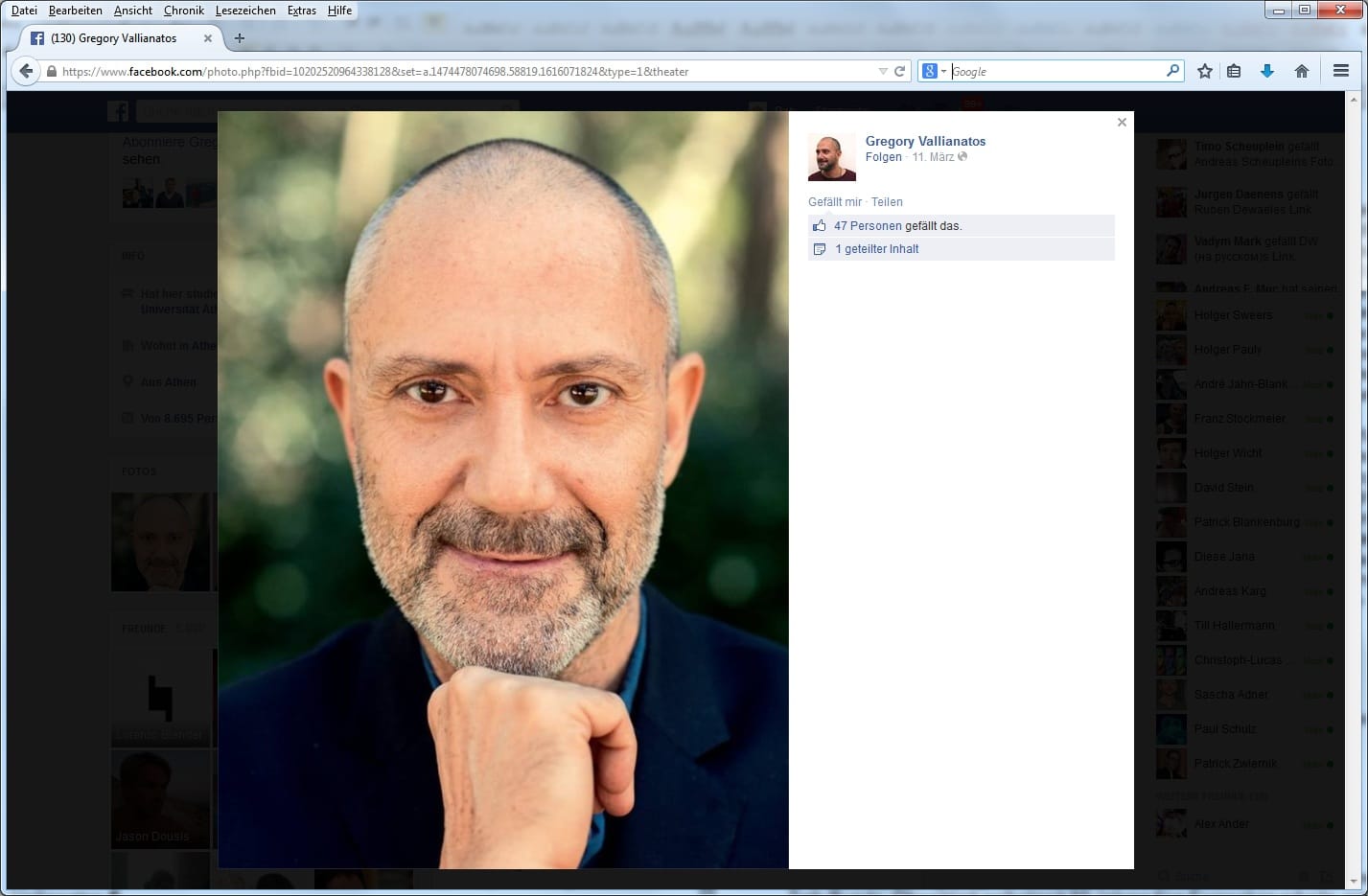Reload the page with the refresh icon
Image resolution: width=1368 pixels, height=896 pixels.
click(899, 71)
